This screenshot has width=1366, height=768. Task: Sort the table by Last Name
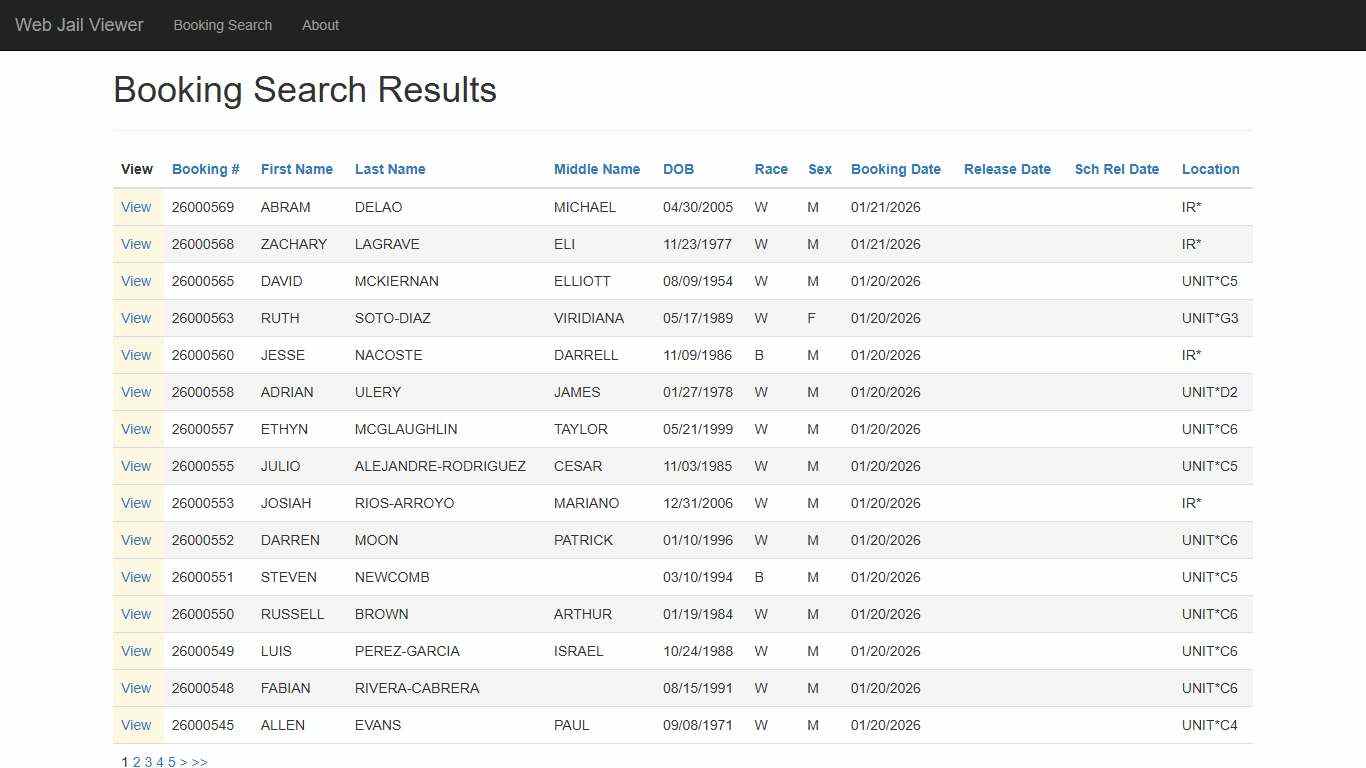coord(390,169)
